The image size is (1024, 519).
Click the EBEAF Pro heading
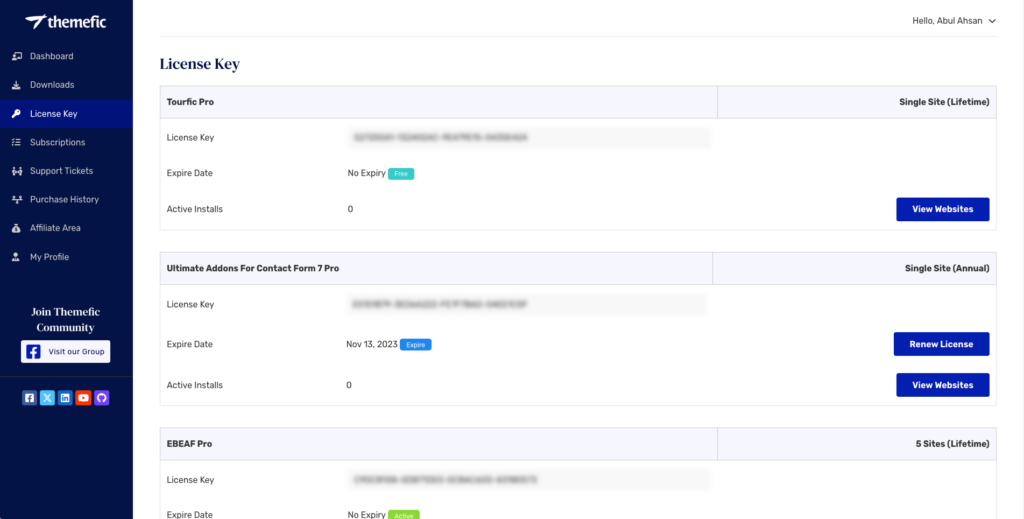(189, 444)
